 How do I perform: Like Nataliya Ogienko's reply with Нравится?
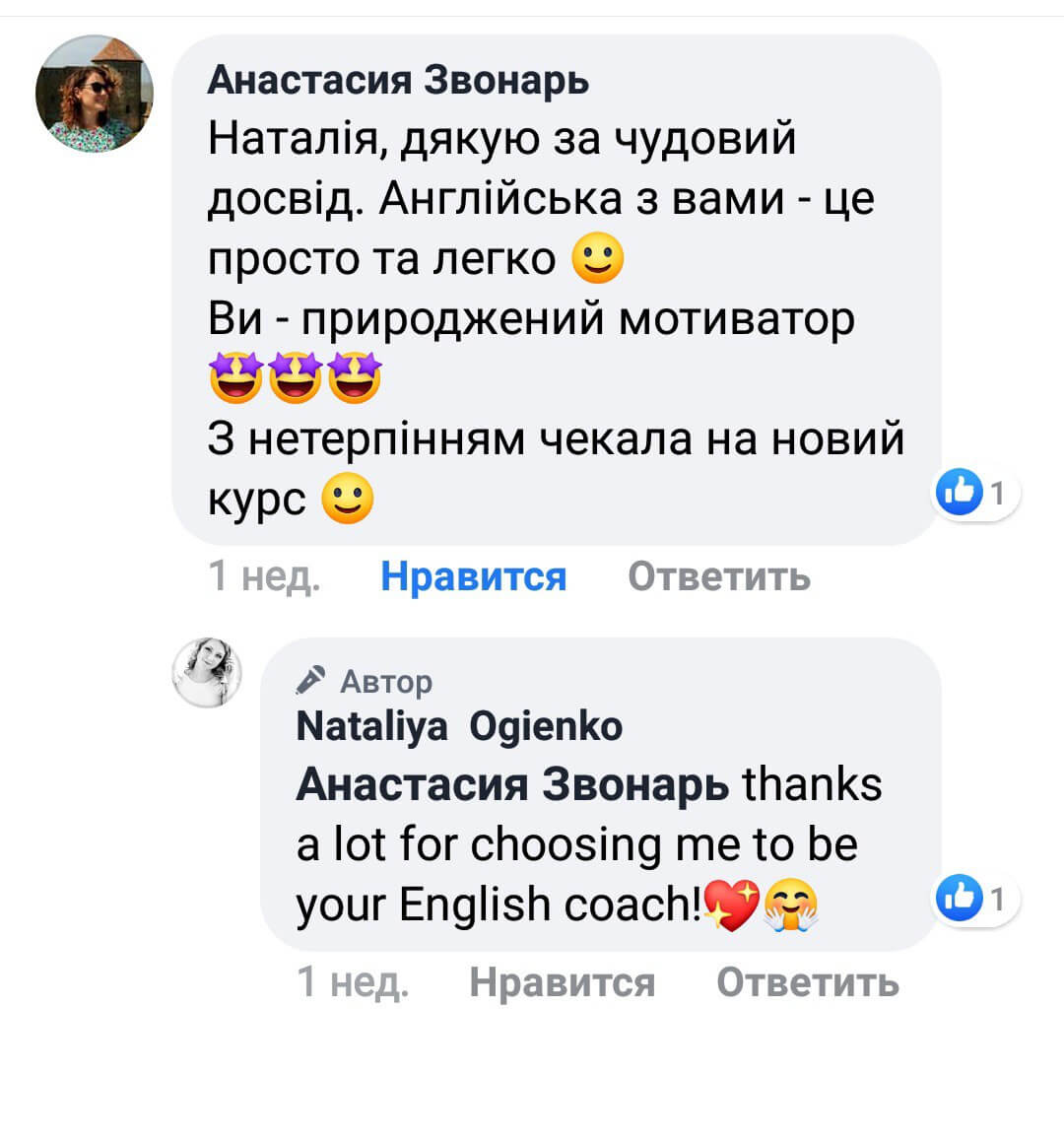point(562,982)
